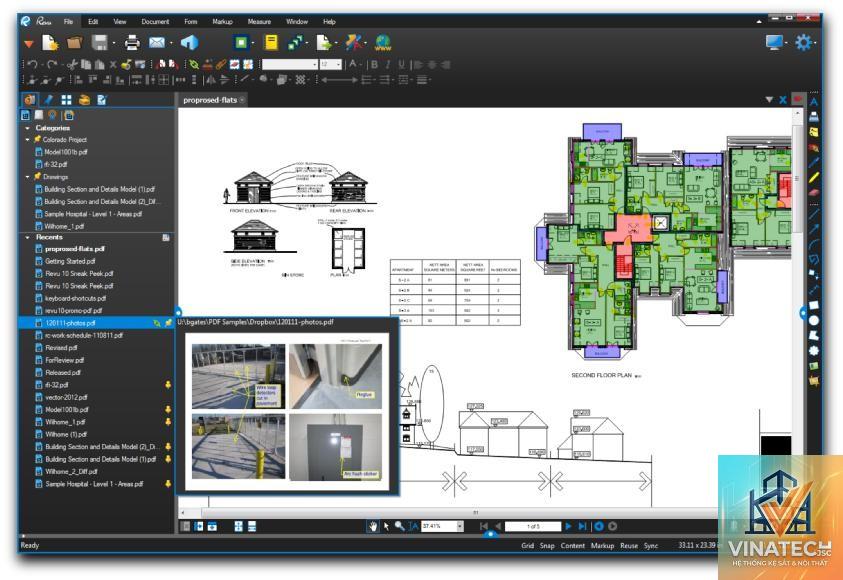The image size is (843, 580).
Task: Open the email icon dropdown arrow
Action: pos(171,43)
